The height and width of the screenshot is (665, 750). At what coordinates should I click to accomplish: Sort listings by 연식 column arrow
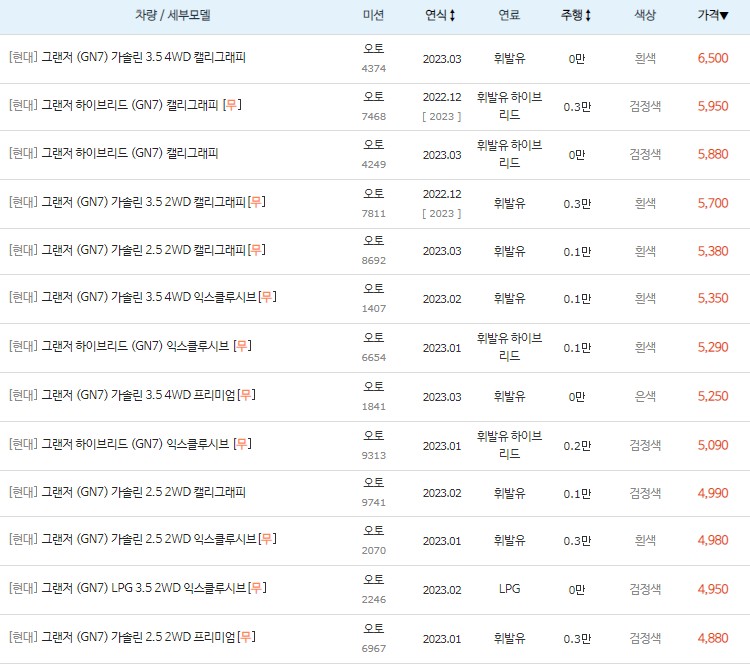(452, 15)
